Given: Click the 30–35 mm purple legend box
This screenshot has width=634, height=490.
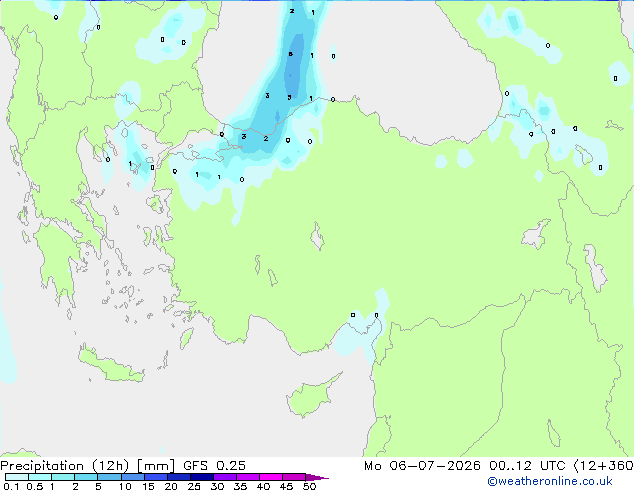Looking at the screenshot, I should click(225, 477).
